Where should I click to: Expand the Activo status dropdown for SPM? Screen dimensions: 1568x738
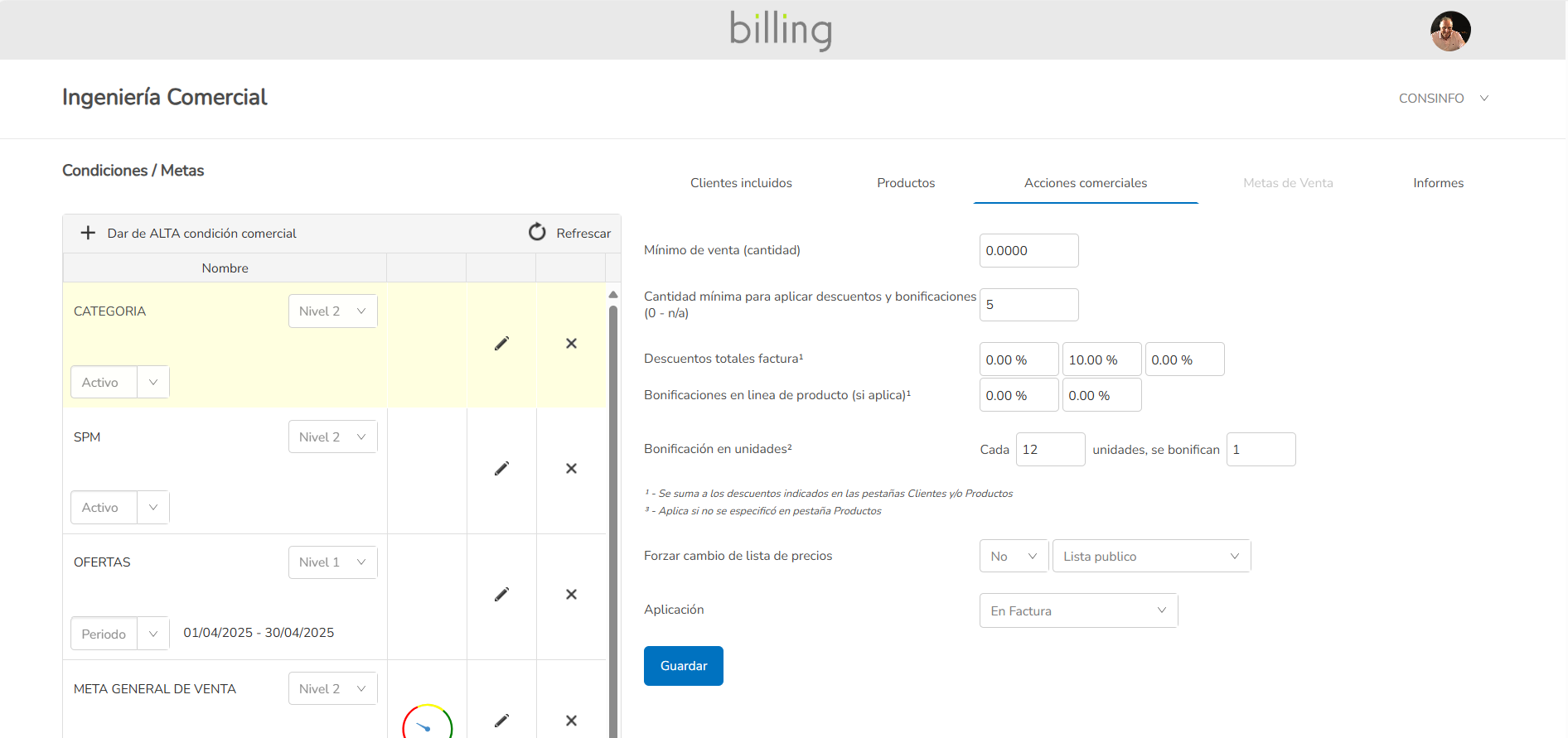pyautogui.click(x=120, y=508)
